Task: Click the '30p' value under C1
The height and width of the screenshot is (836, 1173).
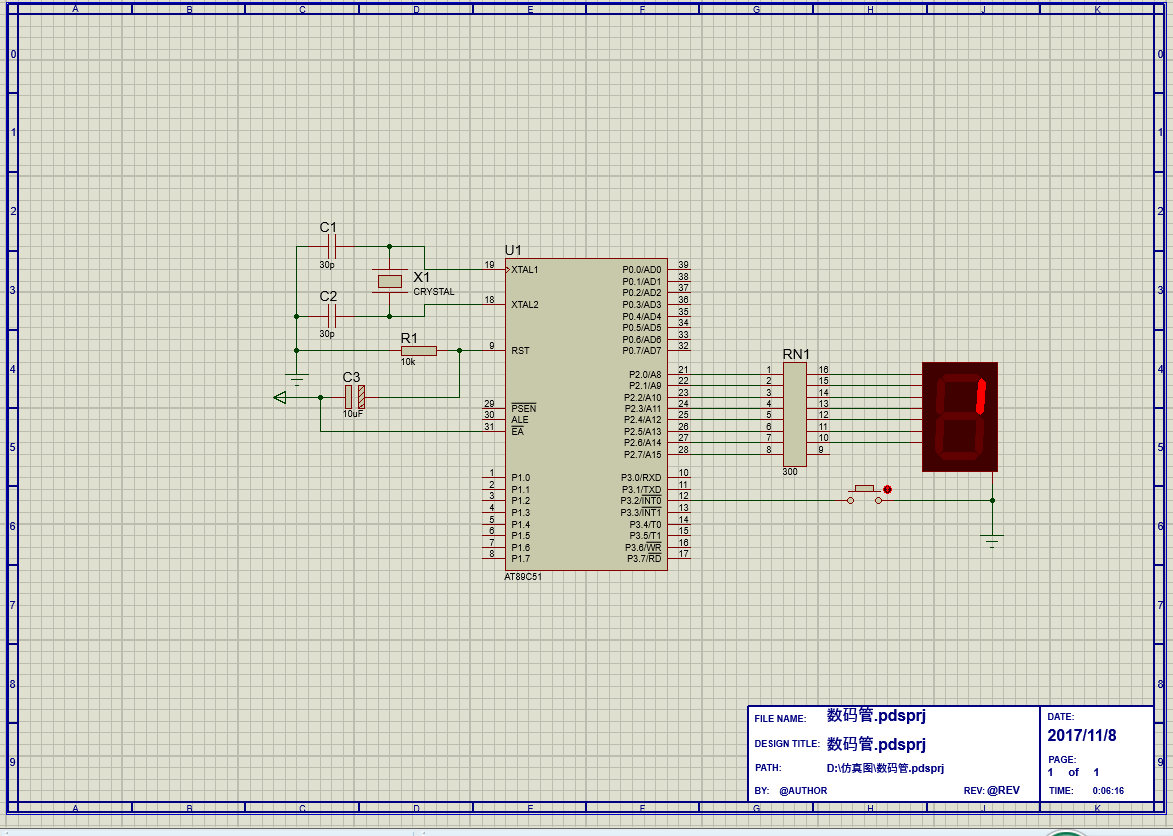Action: coord(327,265)
